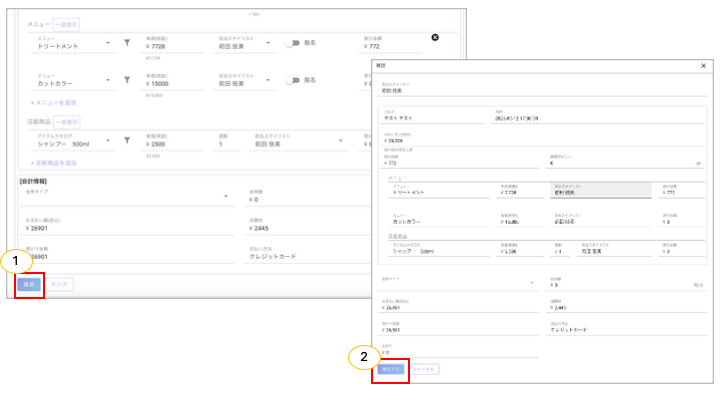This screenshot has height=405, width=720.
Task: Click the キャンセル button in the dialog
Action: tap(423, 369)
